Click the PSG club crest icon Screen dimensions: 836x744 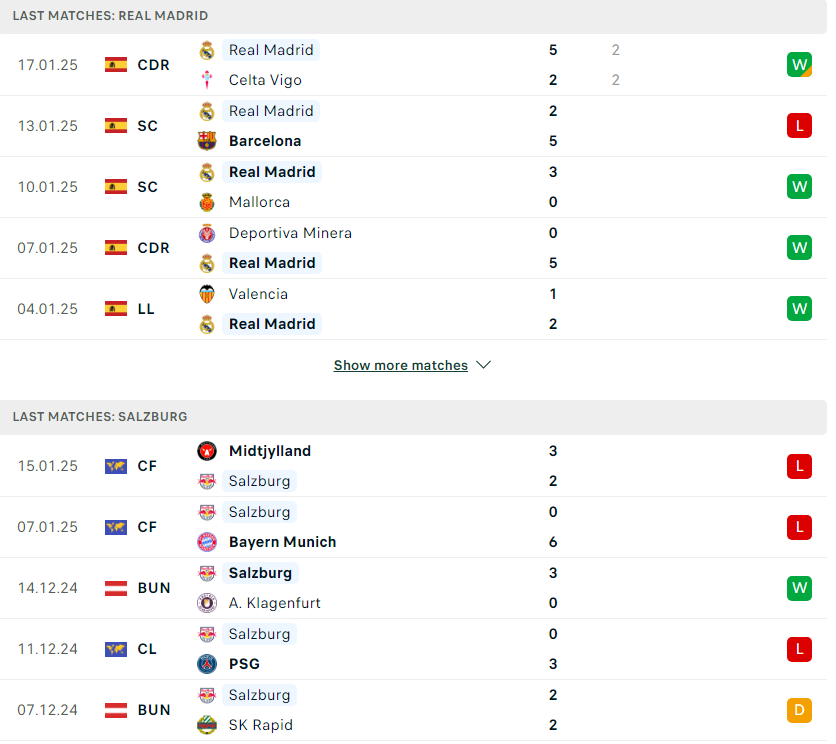tap(207, 665)
